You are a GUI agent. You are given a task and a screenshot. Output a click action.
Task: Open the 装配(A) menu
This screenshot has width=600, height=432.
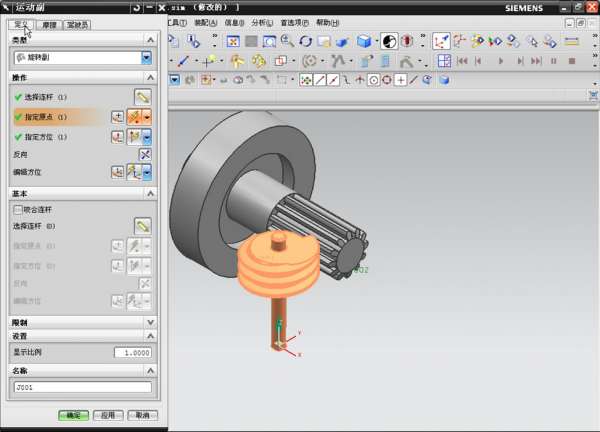point(205,23)
